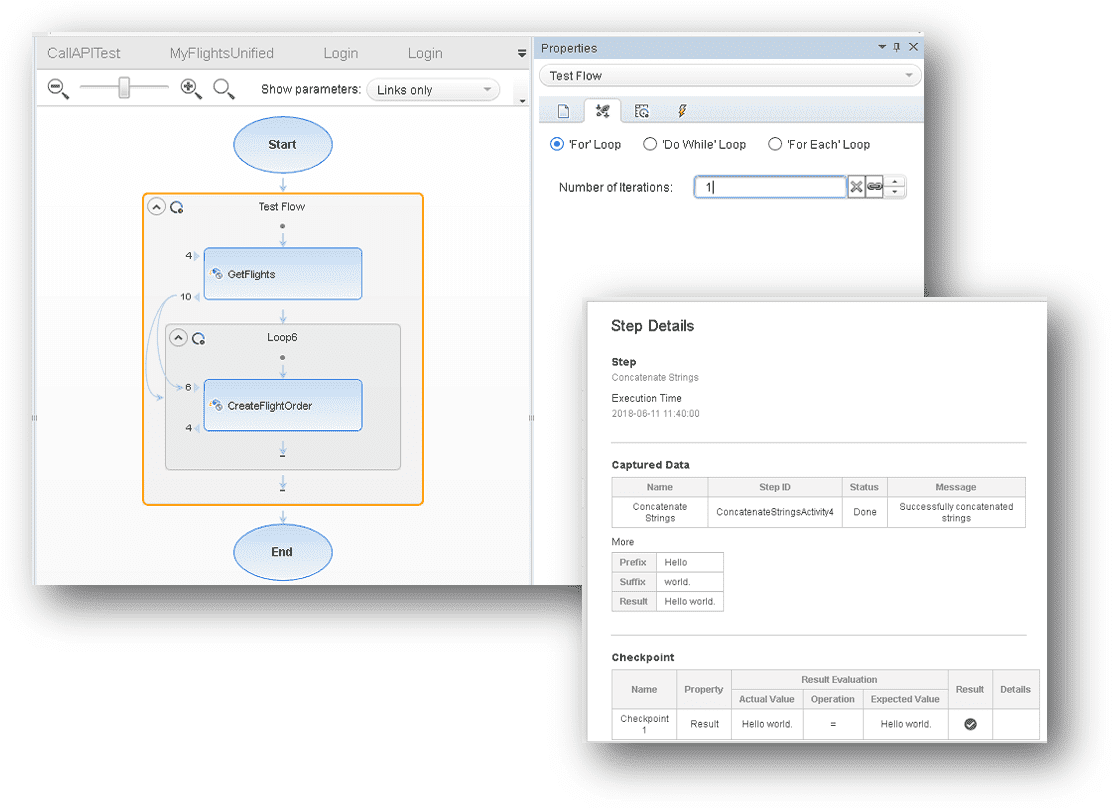Click the GetFlights step icon
Viewport: 1112px width, 808px height.
coord(217,273)
